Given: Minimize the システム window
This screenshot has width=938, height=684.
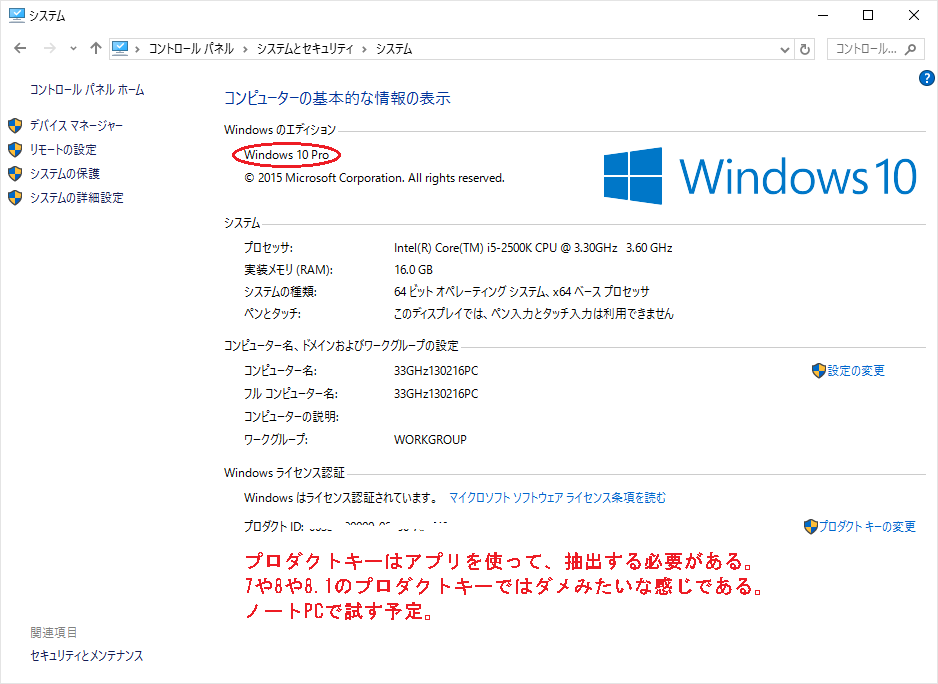Looking at the screenshot, I should 823,16.
